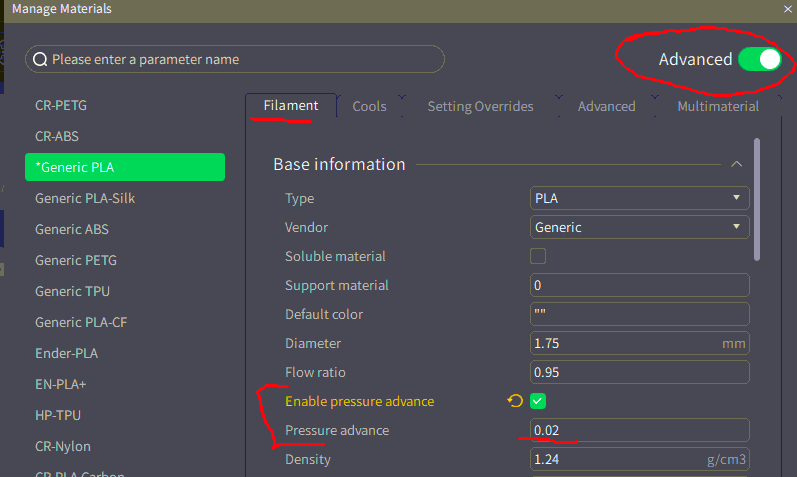The image size is (797, 477).
Task: Toggle the Advanced mode switch
Action: [x=759, y=59]
